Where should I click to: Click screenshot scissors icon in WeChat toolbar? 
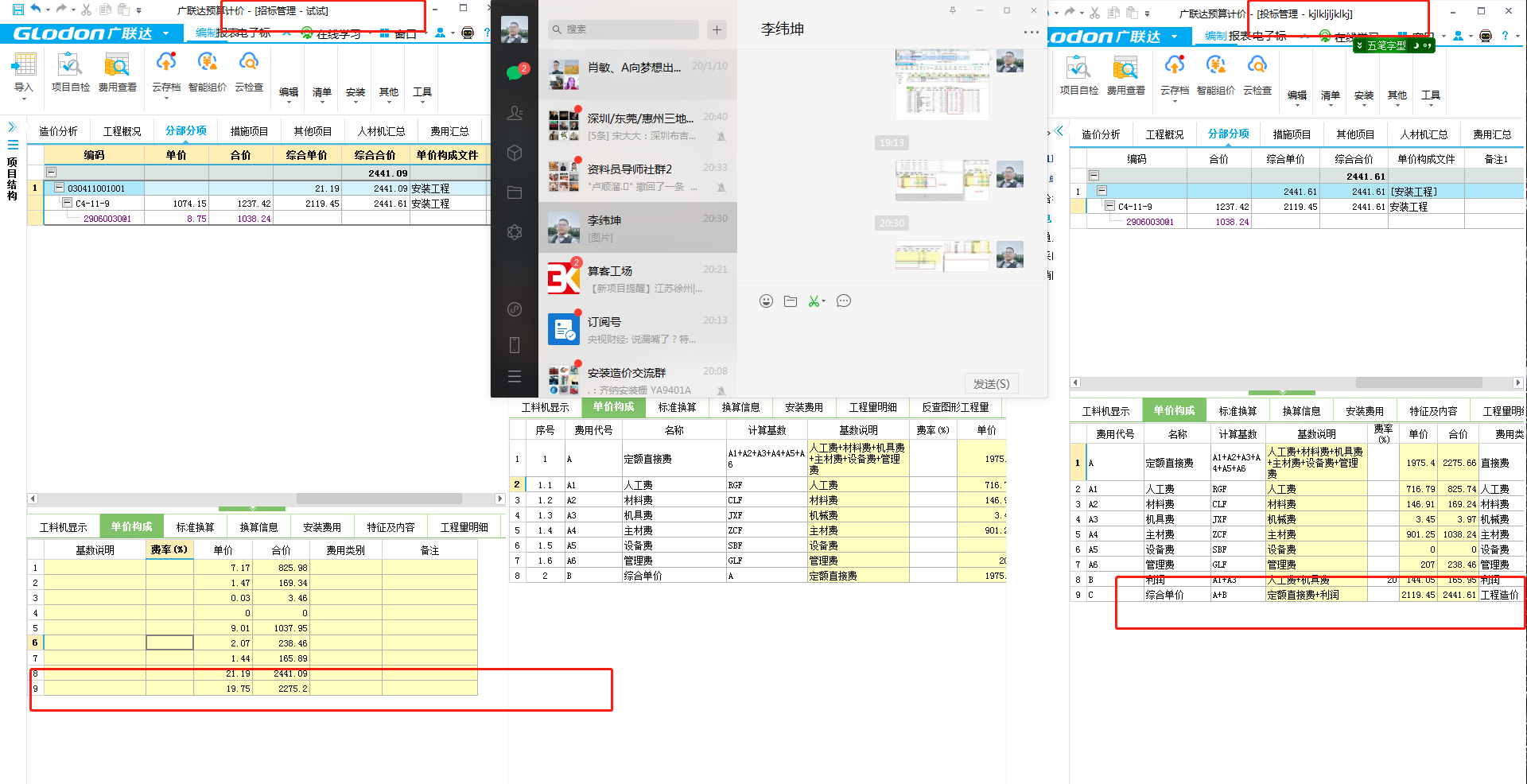pyautogui.click(x=815, y=301)
